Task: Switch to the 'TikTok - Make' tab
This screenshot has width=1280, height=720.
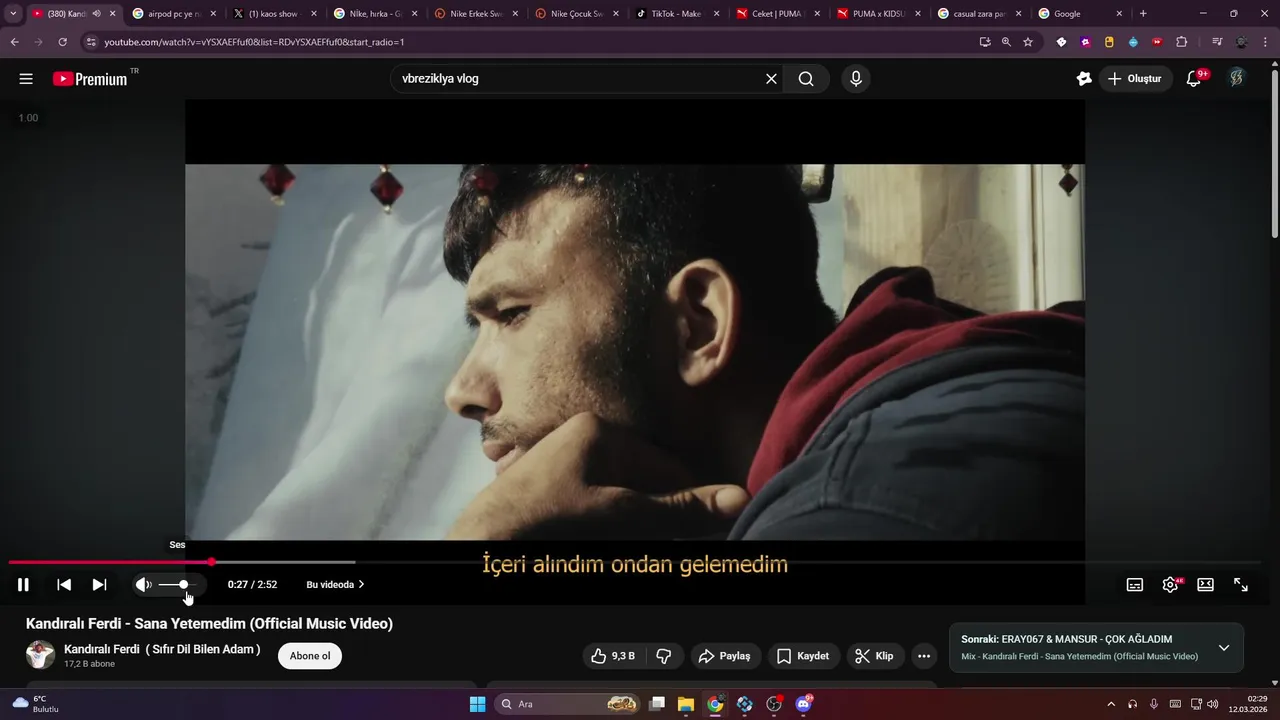Action: 676,14
